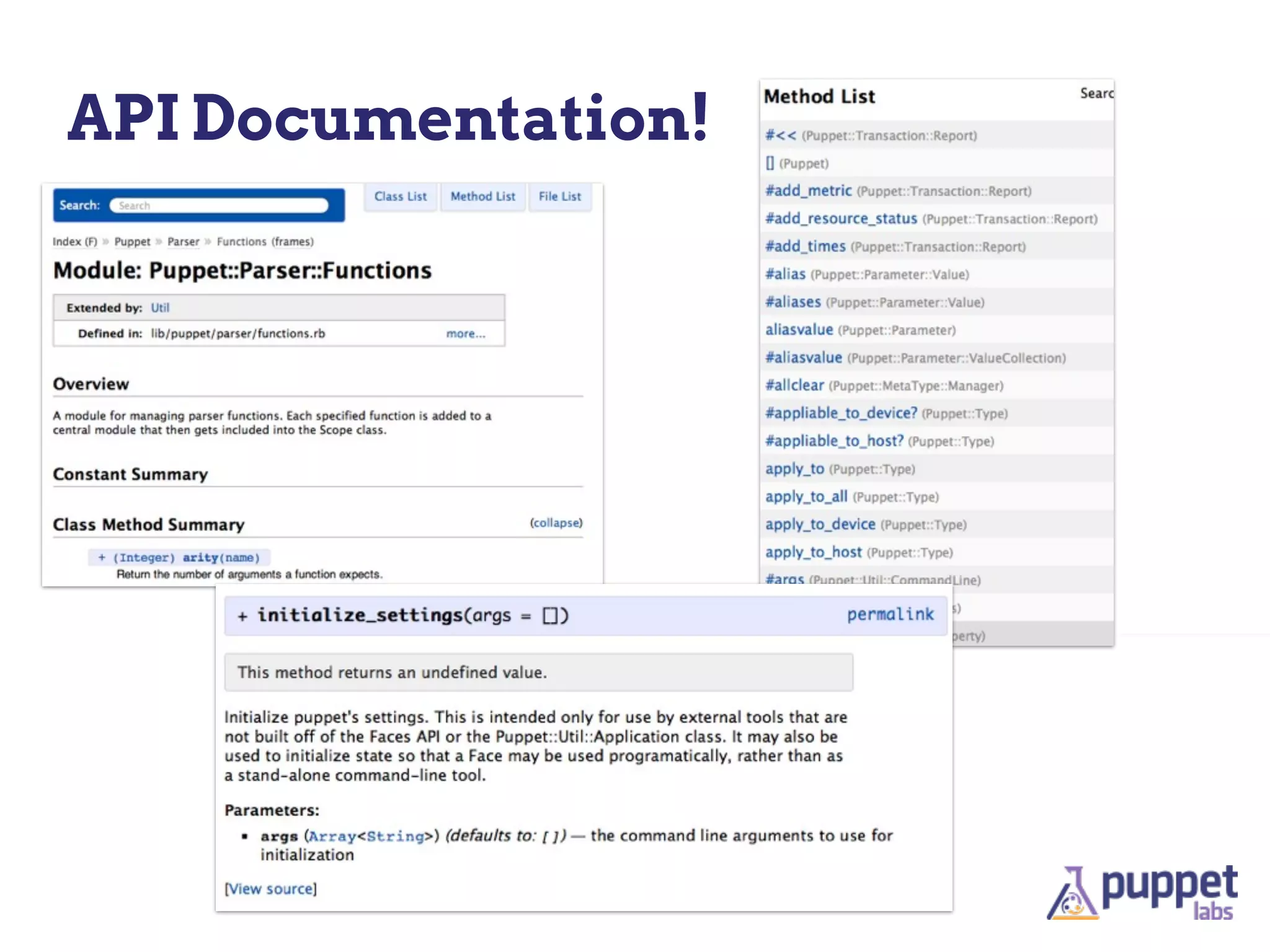The image size is (1270, 952).
Task: Collapse the Class Method Summary
Action: (x=556, y=522)
